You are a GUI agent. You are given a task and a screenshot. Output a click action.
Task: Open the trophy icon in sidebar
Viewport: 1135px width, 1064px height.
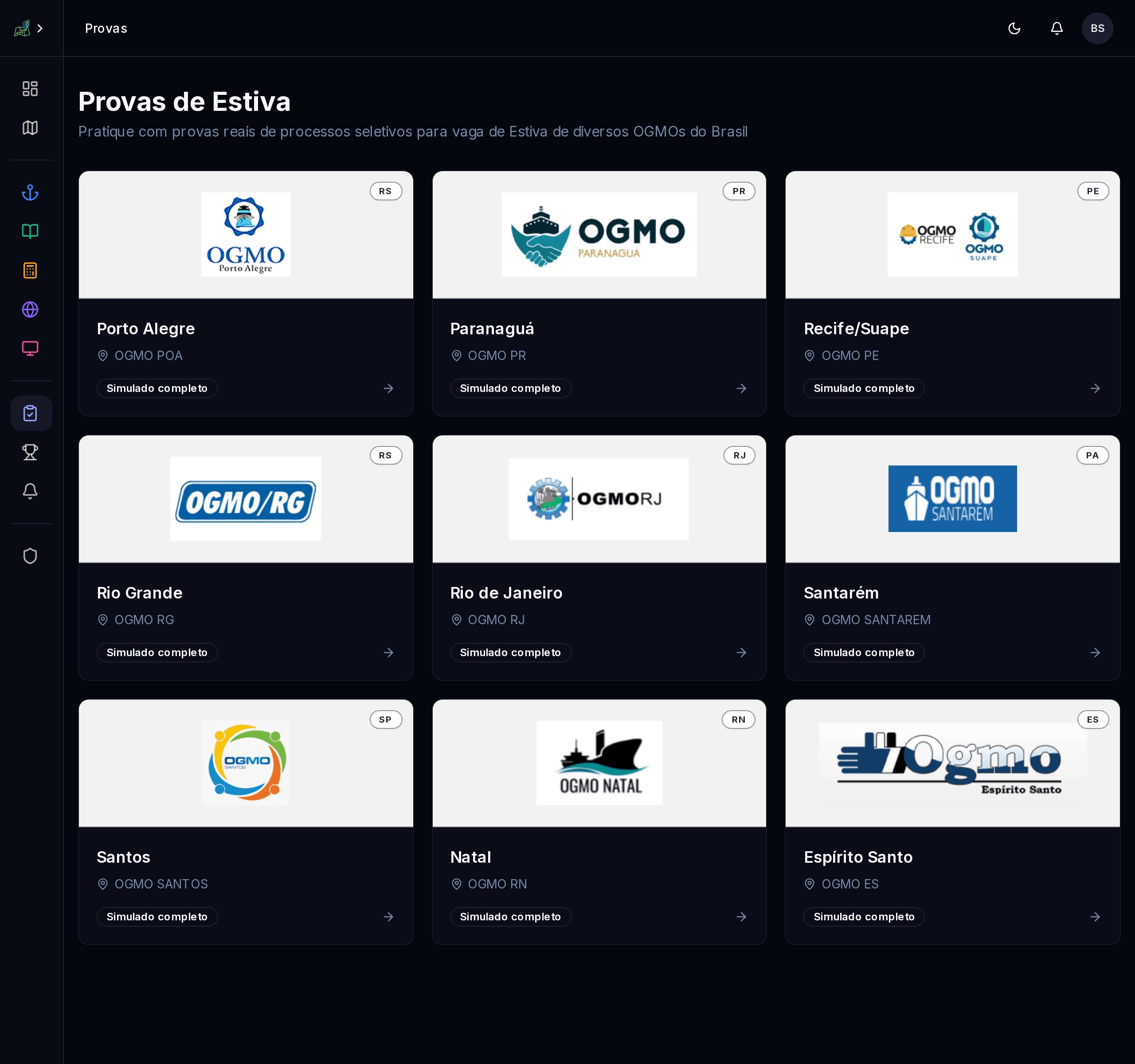click(30, 452)
